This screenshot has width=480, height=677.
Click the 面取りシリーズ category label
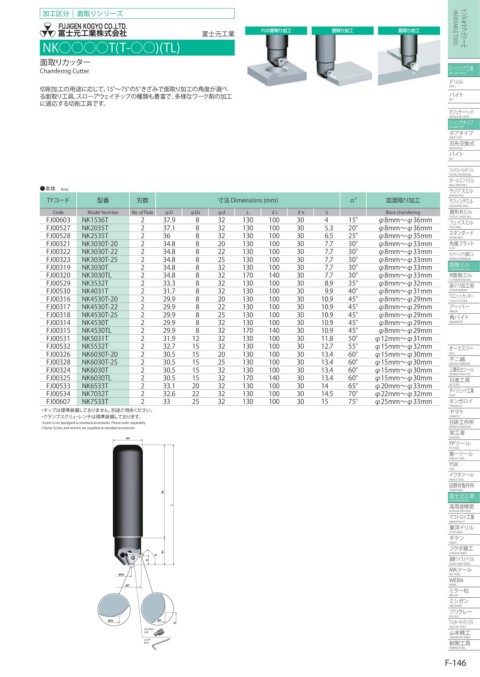pyautogui.click(x=100, y=13)
